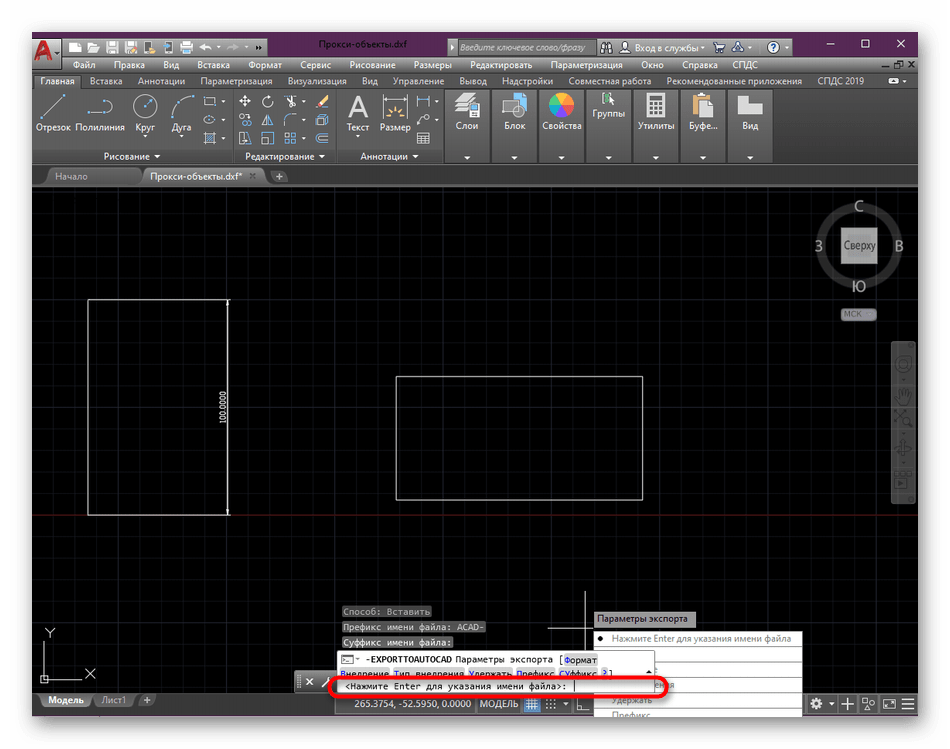The image size is (950, 749).
Task: Open the Слои layers panel
Action: point(466,112)
